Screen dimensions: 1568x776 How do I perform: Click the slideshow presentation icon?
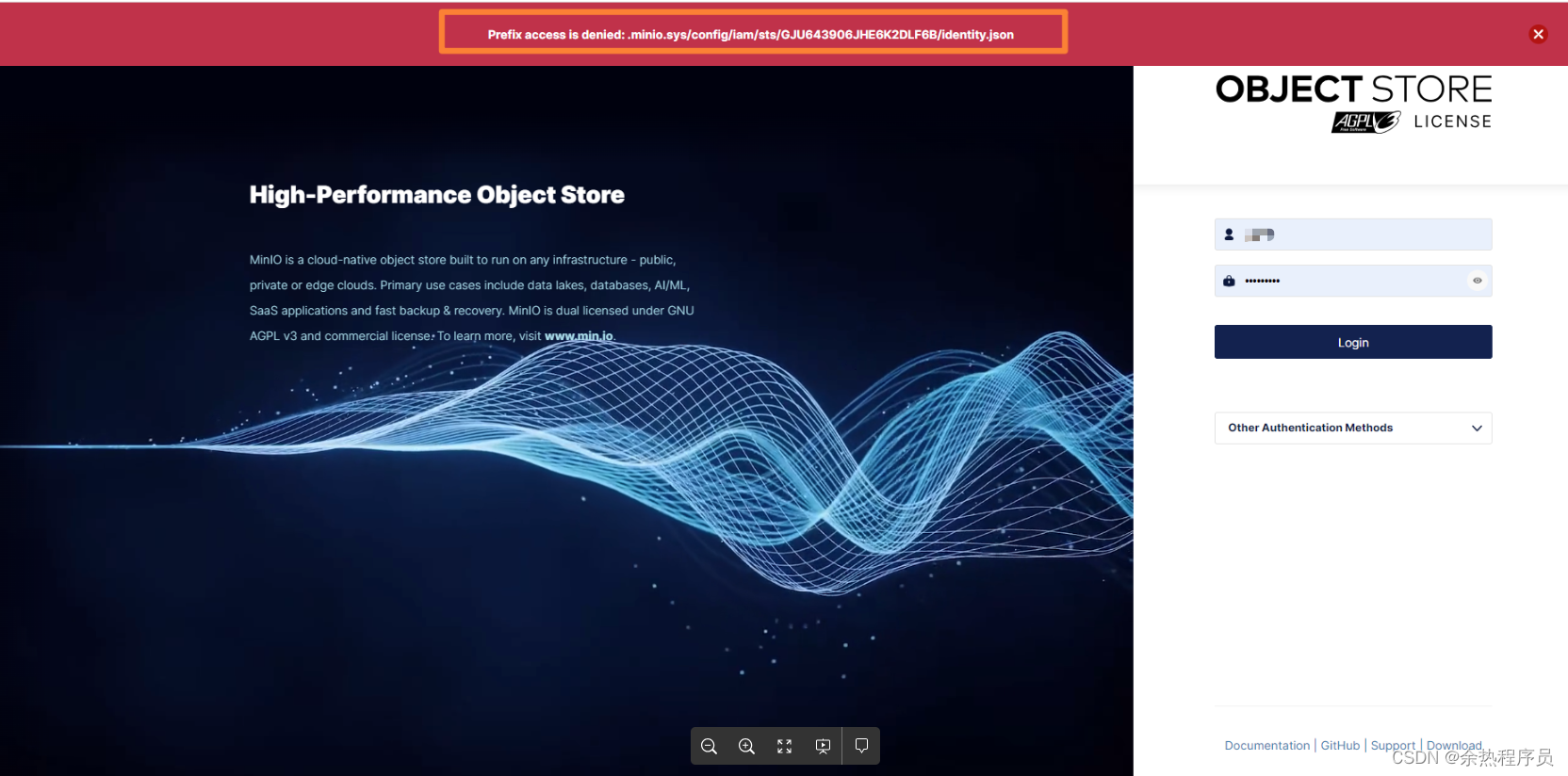point(823,746)
